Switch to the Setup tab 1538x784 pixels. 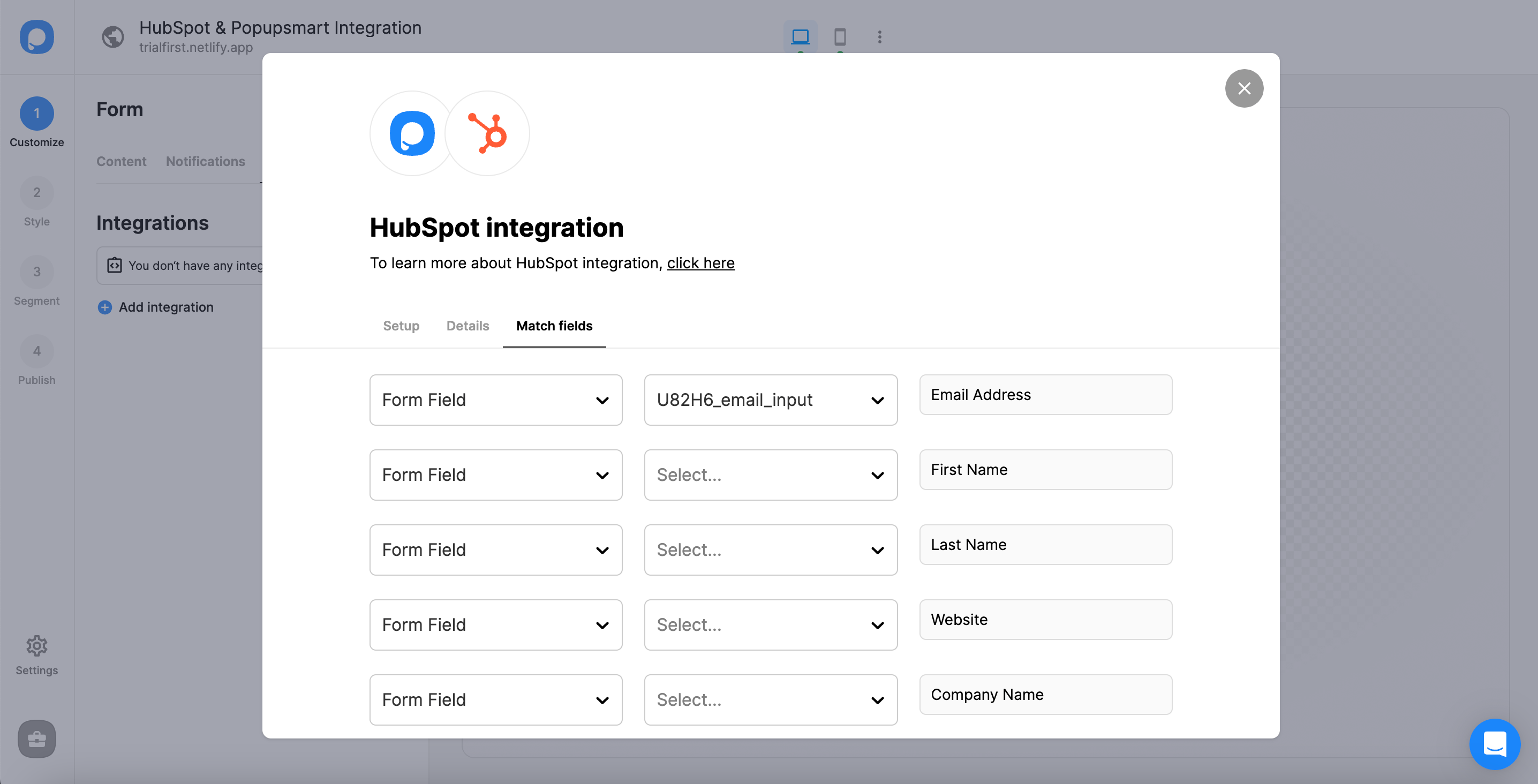coord(401,325)
